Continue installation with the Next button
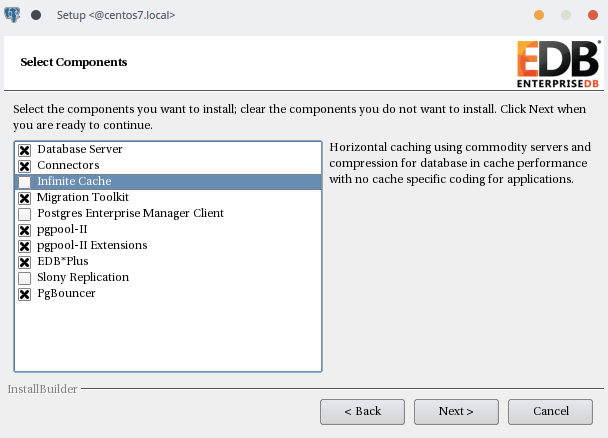Image resolution: width=608 pixels, height=438 pixels. pos(456,412)
